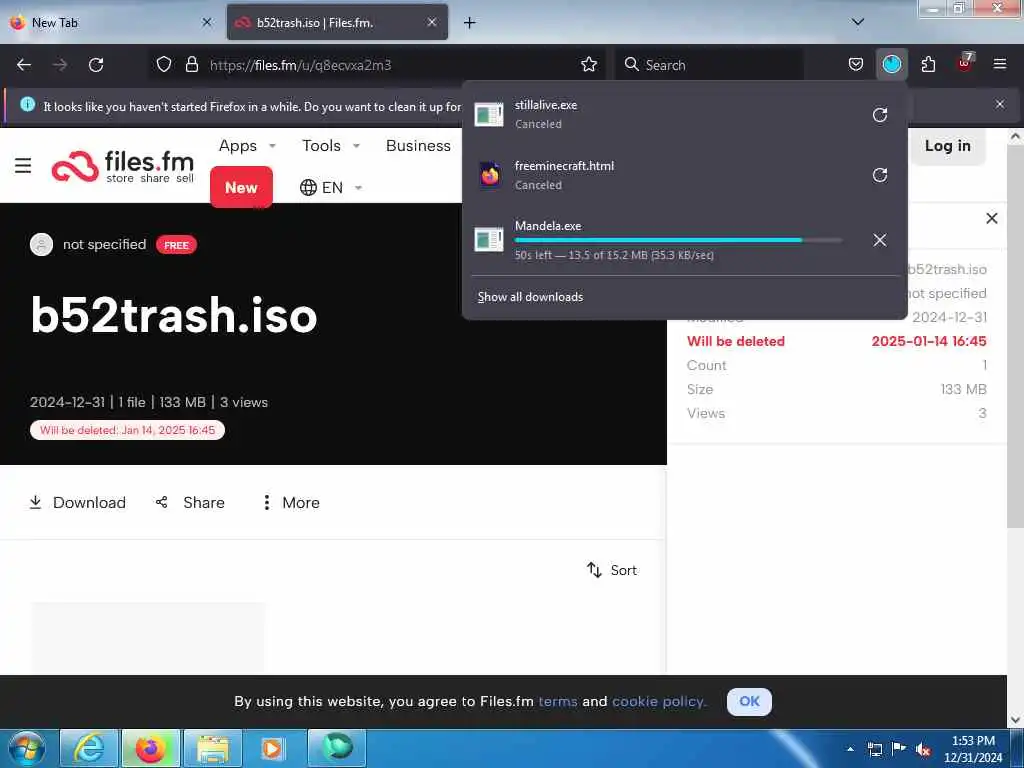Close the b52trash.iso tab
The height and width of the screenshot is (768, 1024).
point(432,22)
